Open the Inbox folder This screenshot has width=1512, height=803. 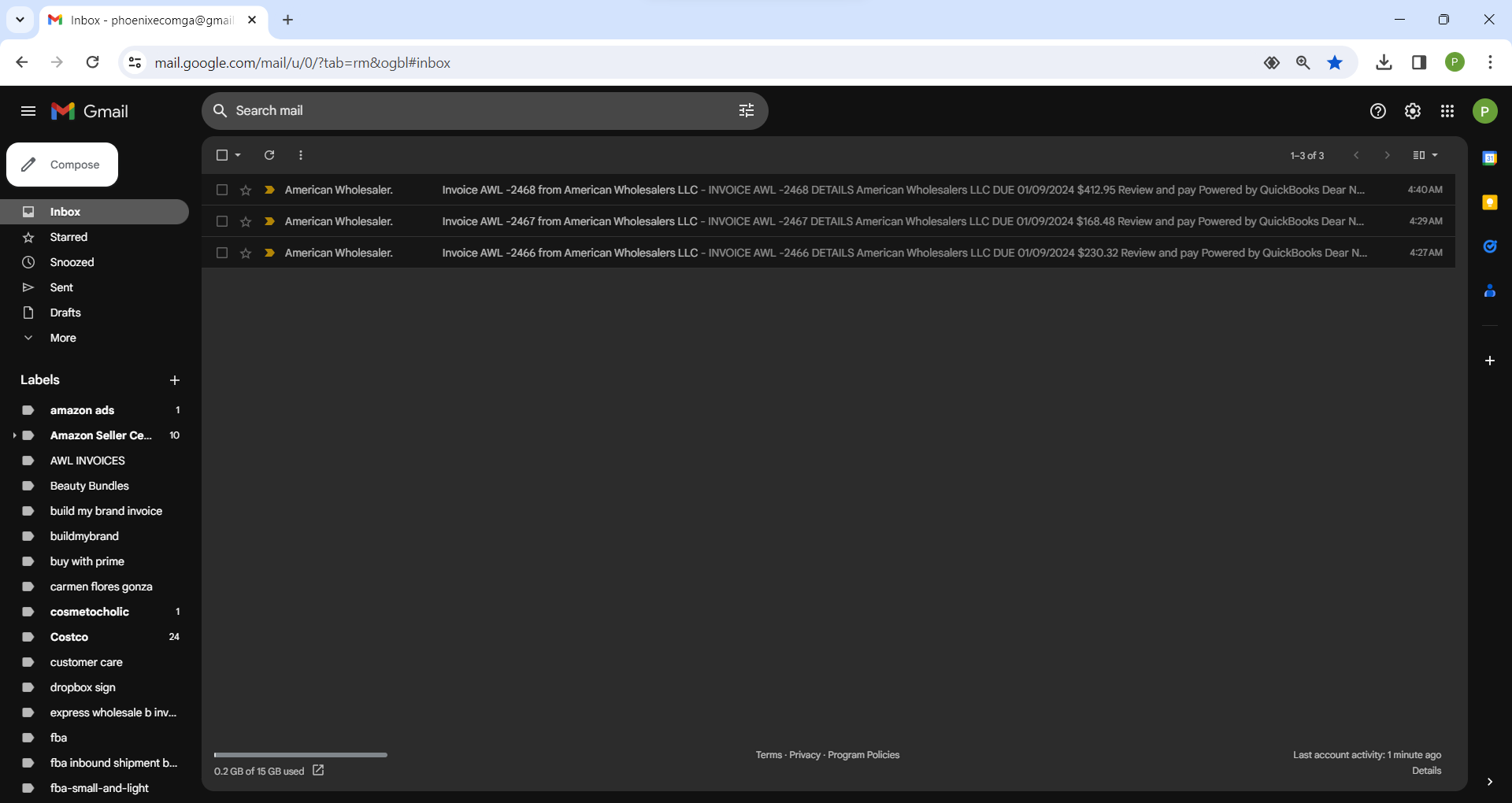pyautogui.click(x=94, y=212)
